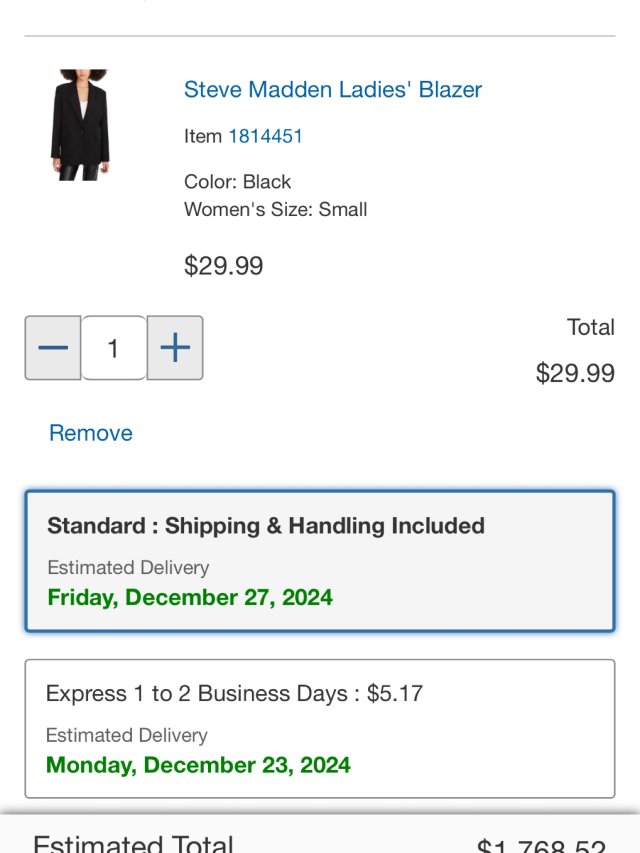Click the Total label above line price
The height and width of the screenshot is (853, 640).
tap(590, 327)
